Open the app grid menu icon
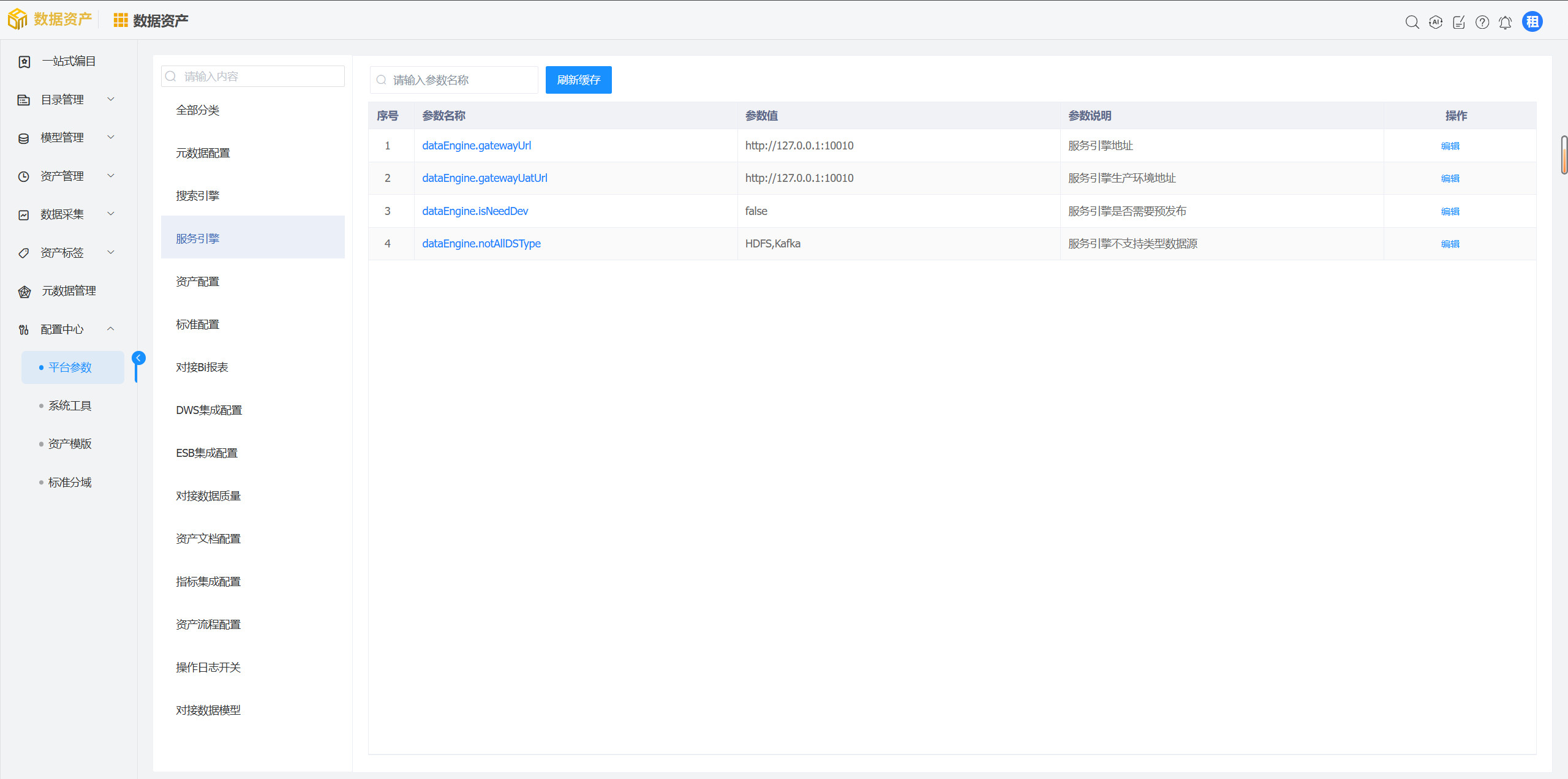The image size is (1568, 779). tap(120, 21)
